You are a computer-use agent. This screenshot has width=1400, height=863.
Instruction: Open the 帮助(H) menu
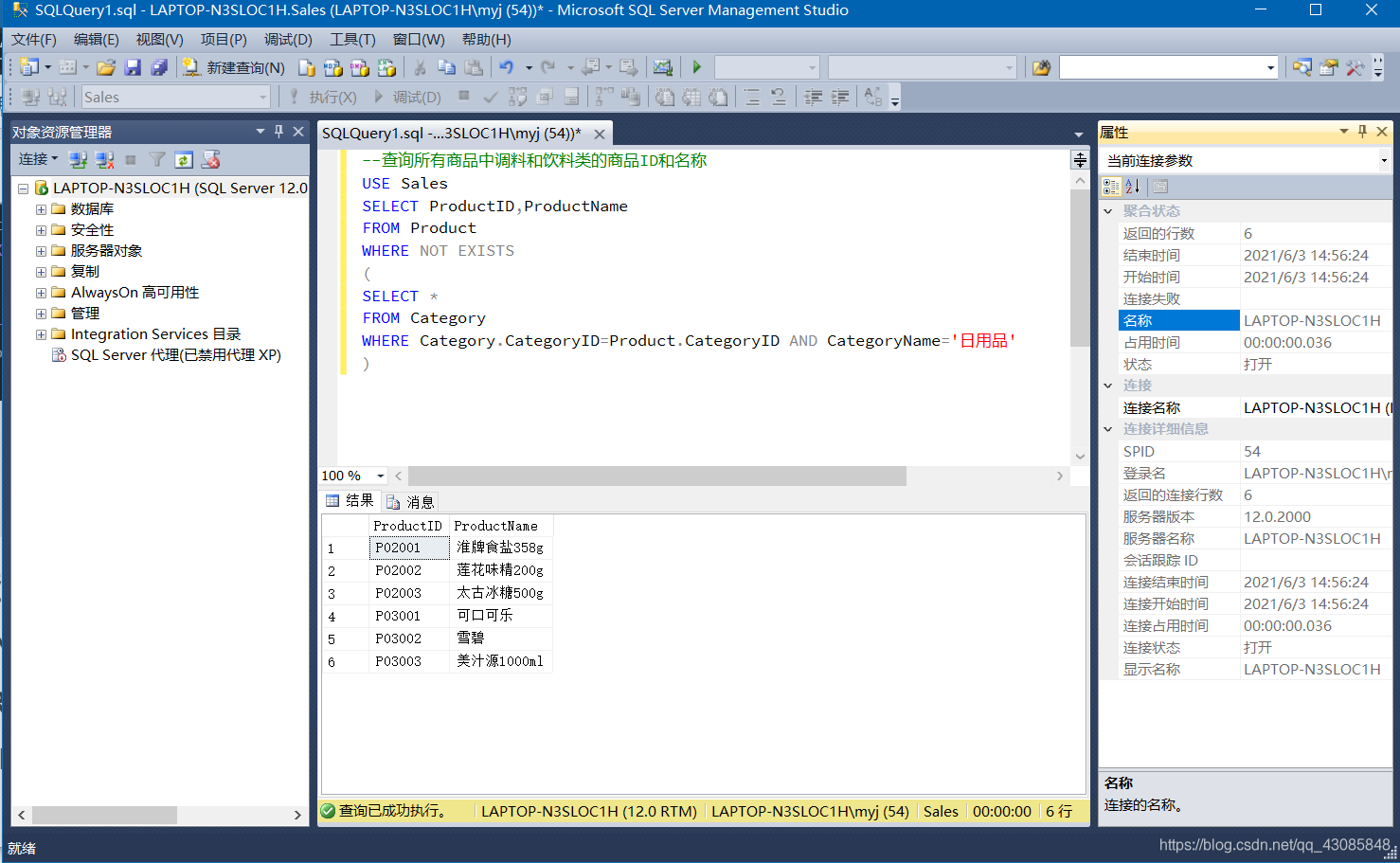[x=487, y=39]
